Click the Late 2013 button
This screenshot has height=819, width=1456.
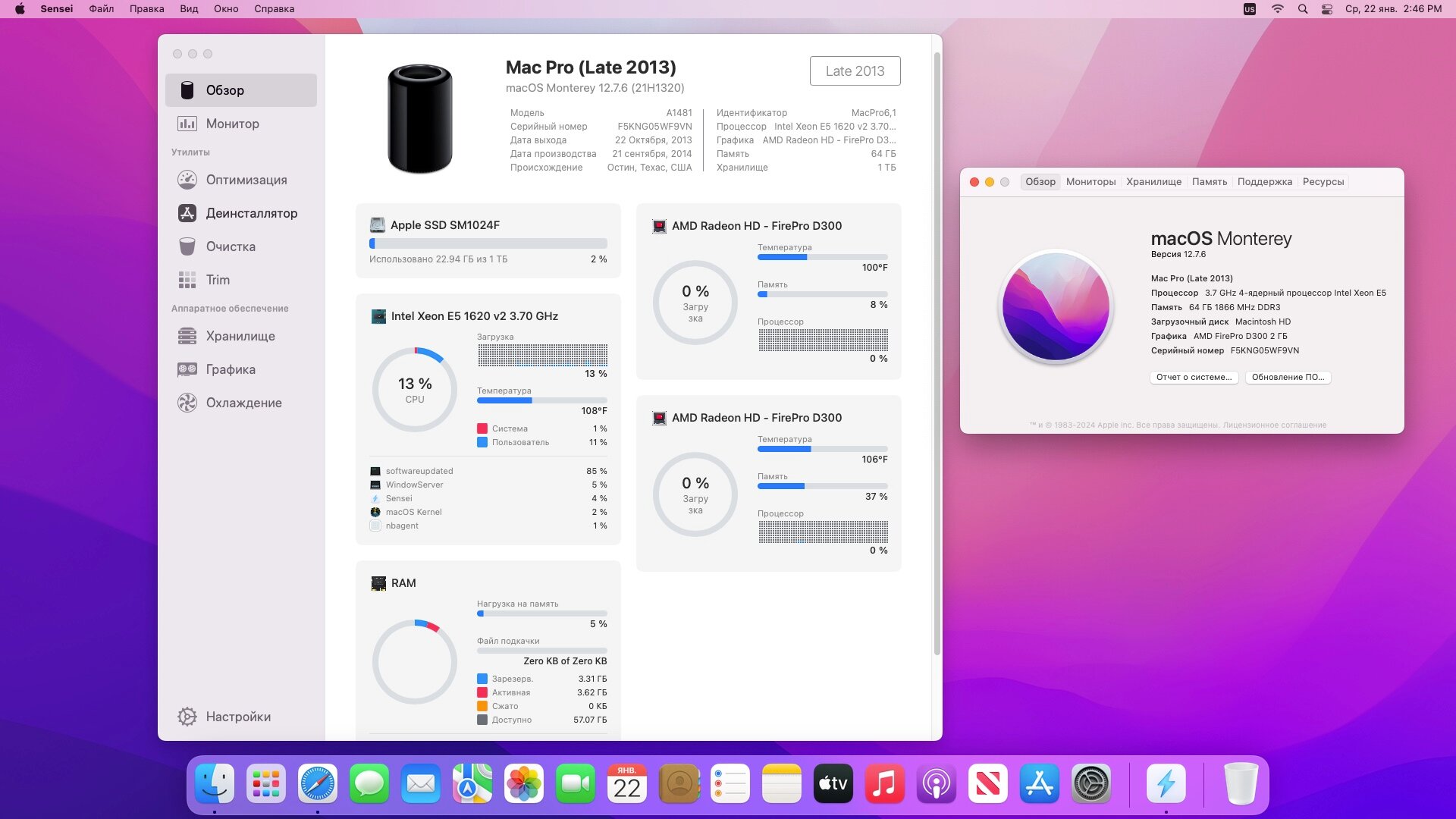pos(855,71)
